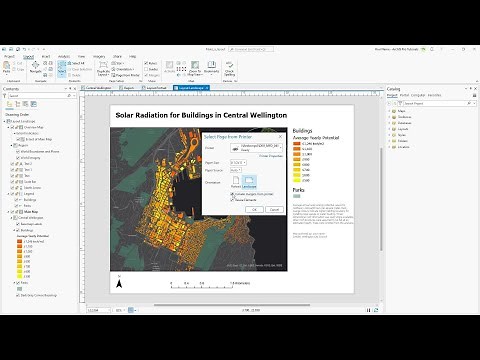Close the Select Page from Printer dialog

[280, 137]
